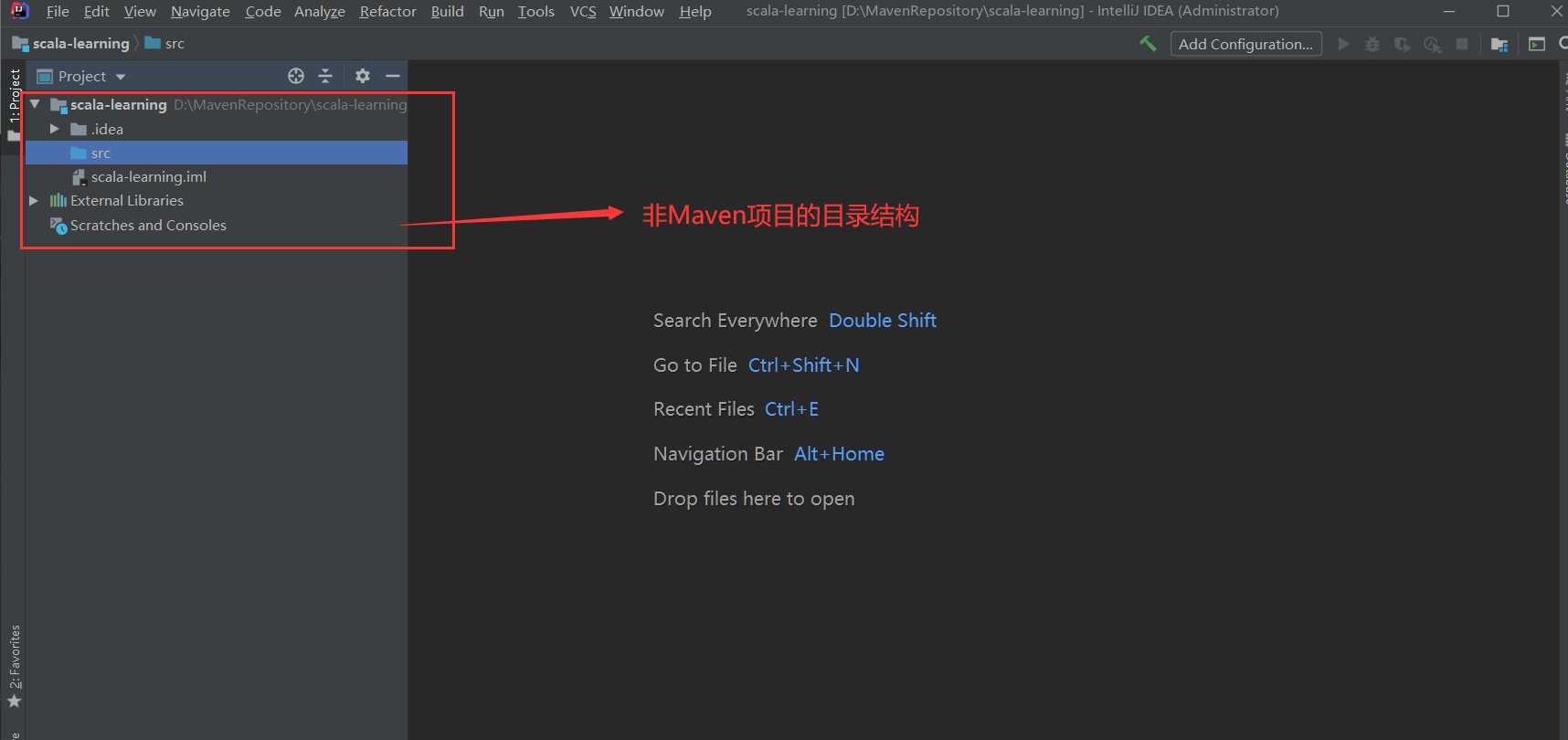Collapse the scala-learning root node arrow
The width and height of the screenshot is (1568, 740).
tap(35, 104)
